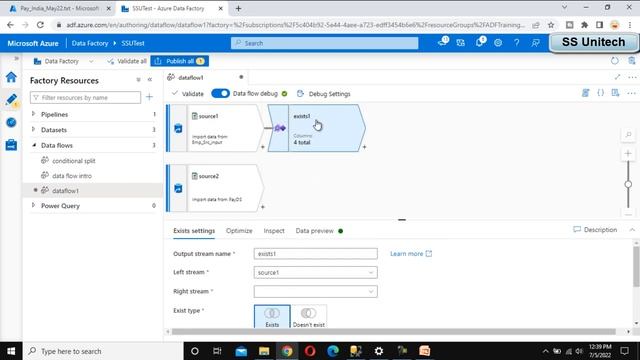
Task: Open dataflow toolbar more options ellipsis
Action: 631,93
